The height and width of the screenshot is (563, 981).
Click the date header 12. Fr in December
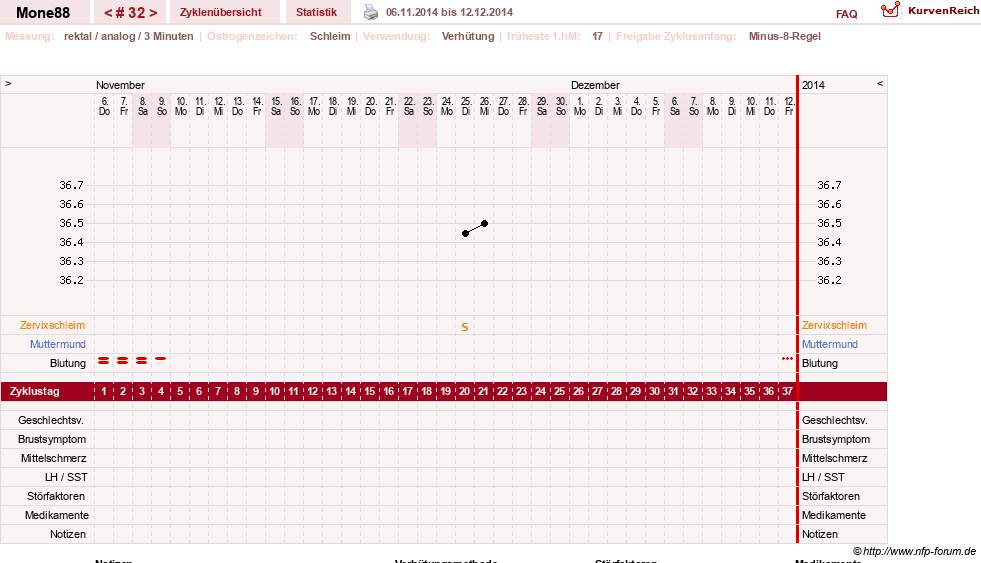tap(789, 106)
